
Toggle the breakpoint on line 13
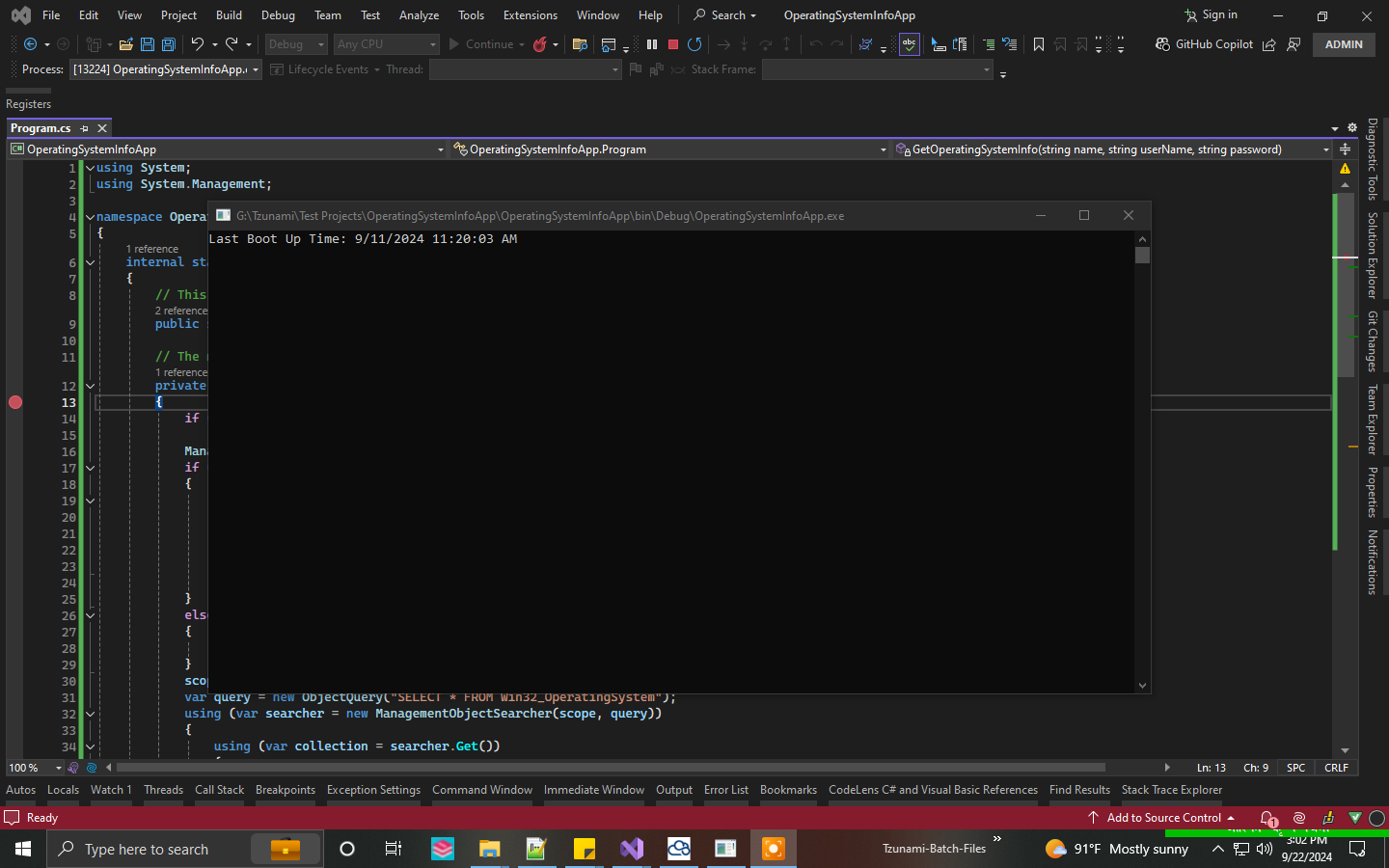(x=15, y=402)
